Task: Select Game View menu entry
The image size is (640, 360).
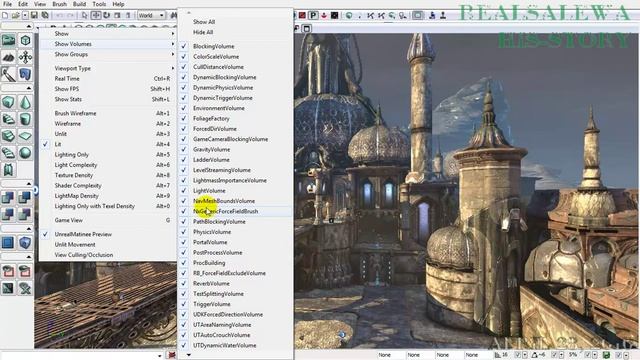Action: [108, 220]
